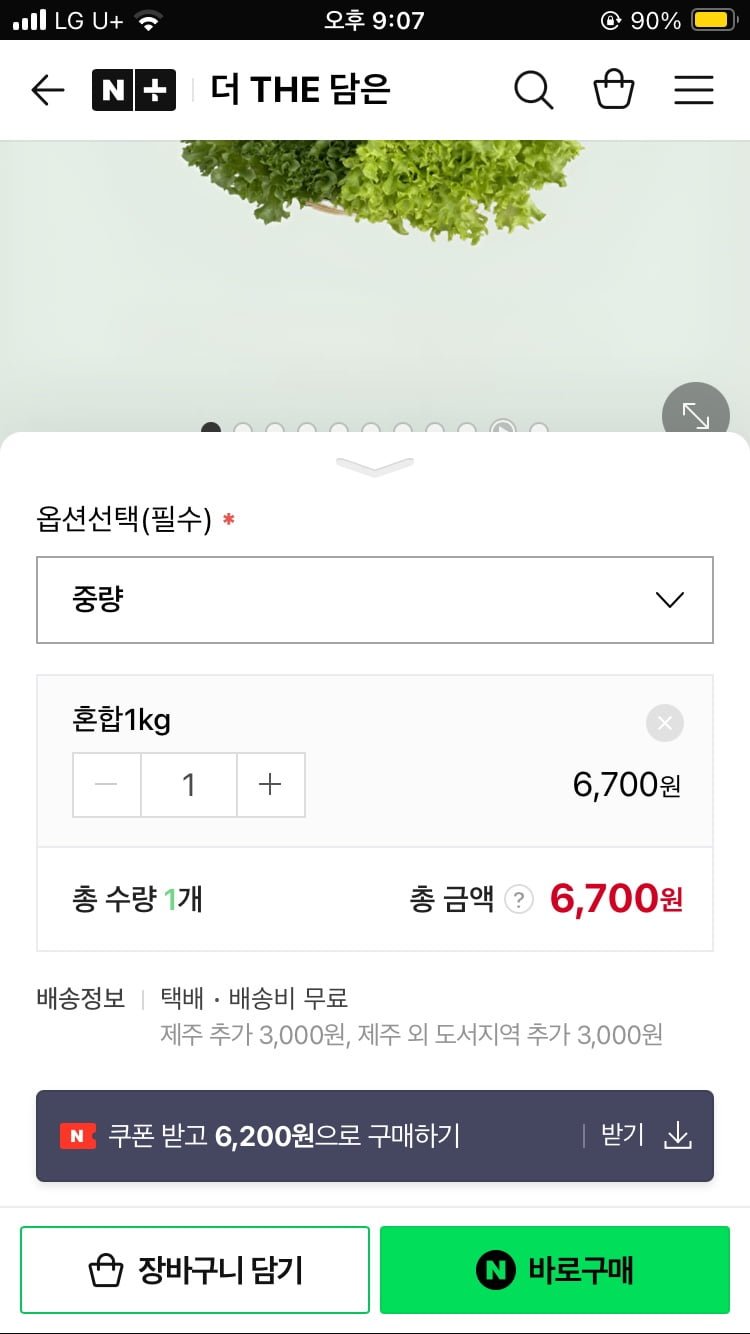This screenshot has width=750, height=1334.
Task: Collapse the option panel with chevron handle
Action: 375,465
